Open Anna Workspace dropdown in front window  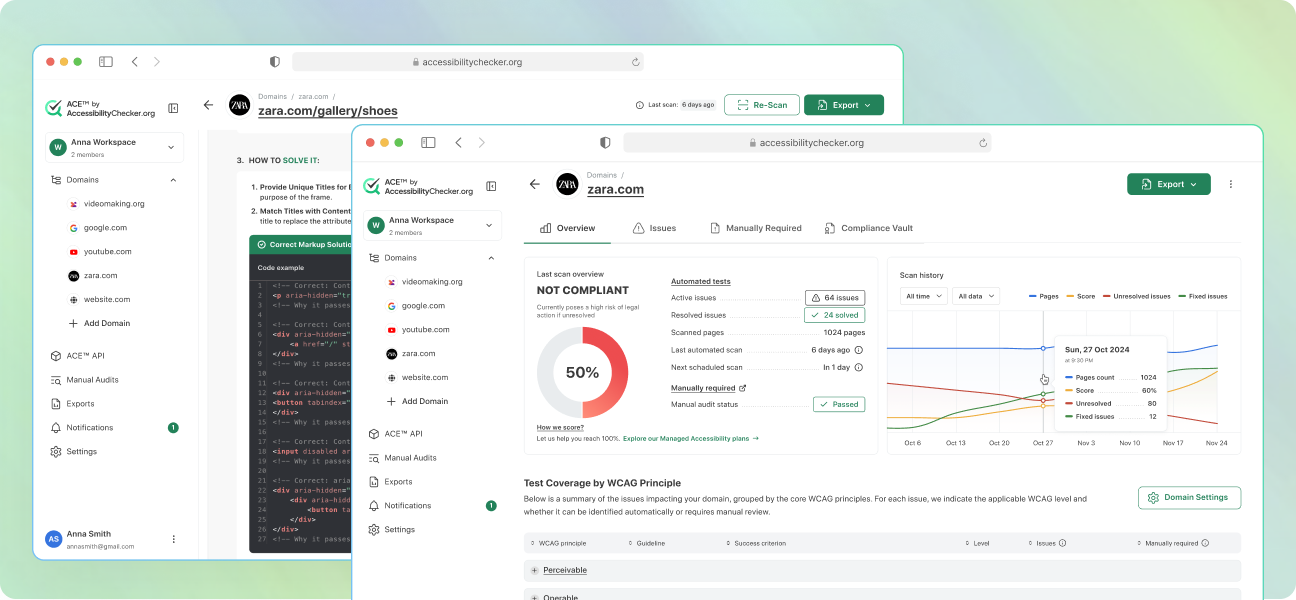pos(432,226)
